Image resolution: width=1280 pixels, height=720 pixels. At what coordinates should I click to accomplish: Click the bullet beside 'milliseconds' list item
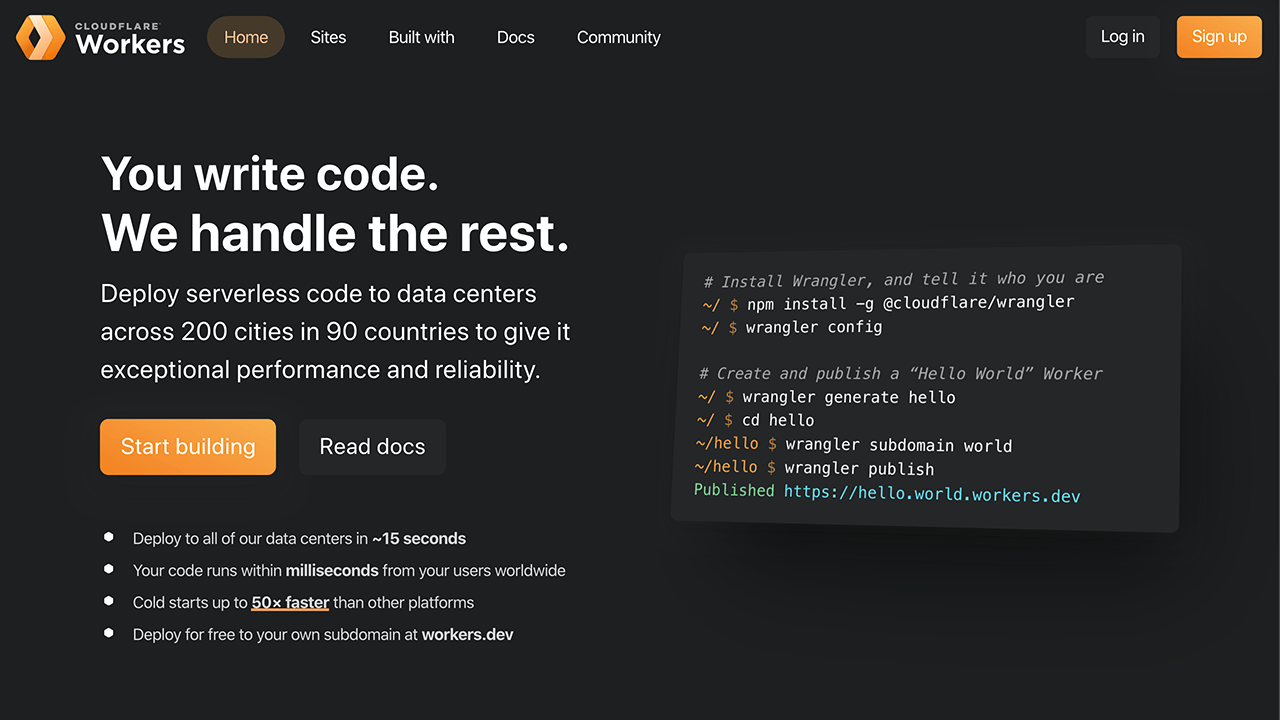[x=108, y=569]
